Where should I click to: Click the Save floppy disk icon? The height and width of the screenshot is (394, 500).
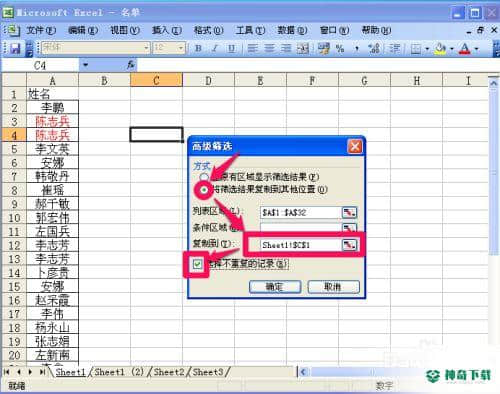15,49
